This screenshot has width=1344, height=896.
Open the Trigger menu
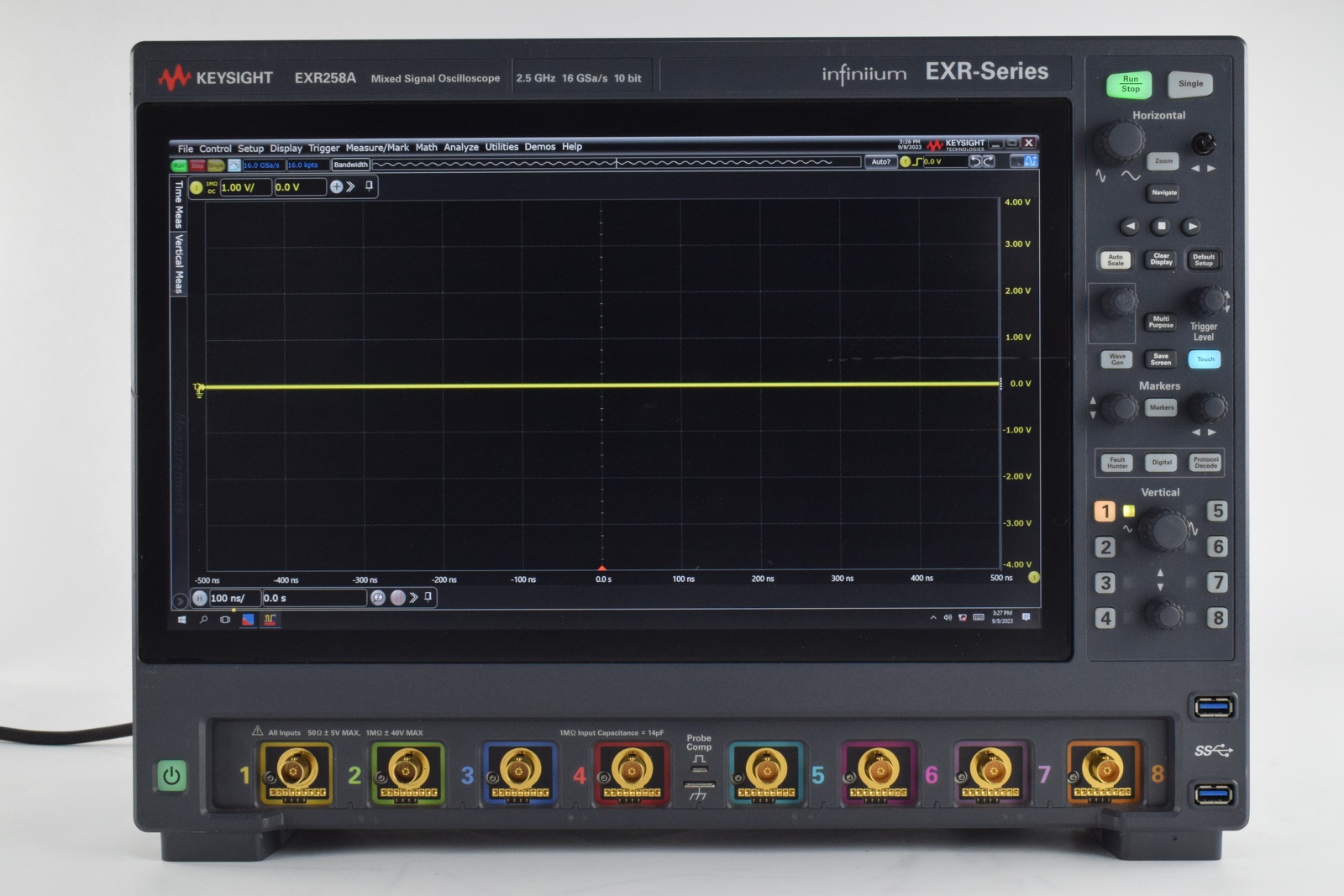[323, 148]
